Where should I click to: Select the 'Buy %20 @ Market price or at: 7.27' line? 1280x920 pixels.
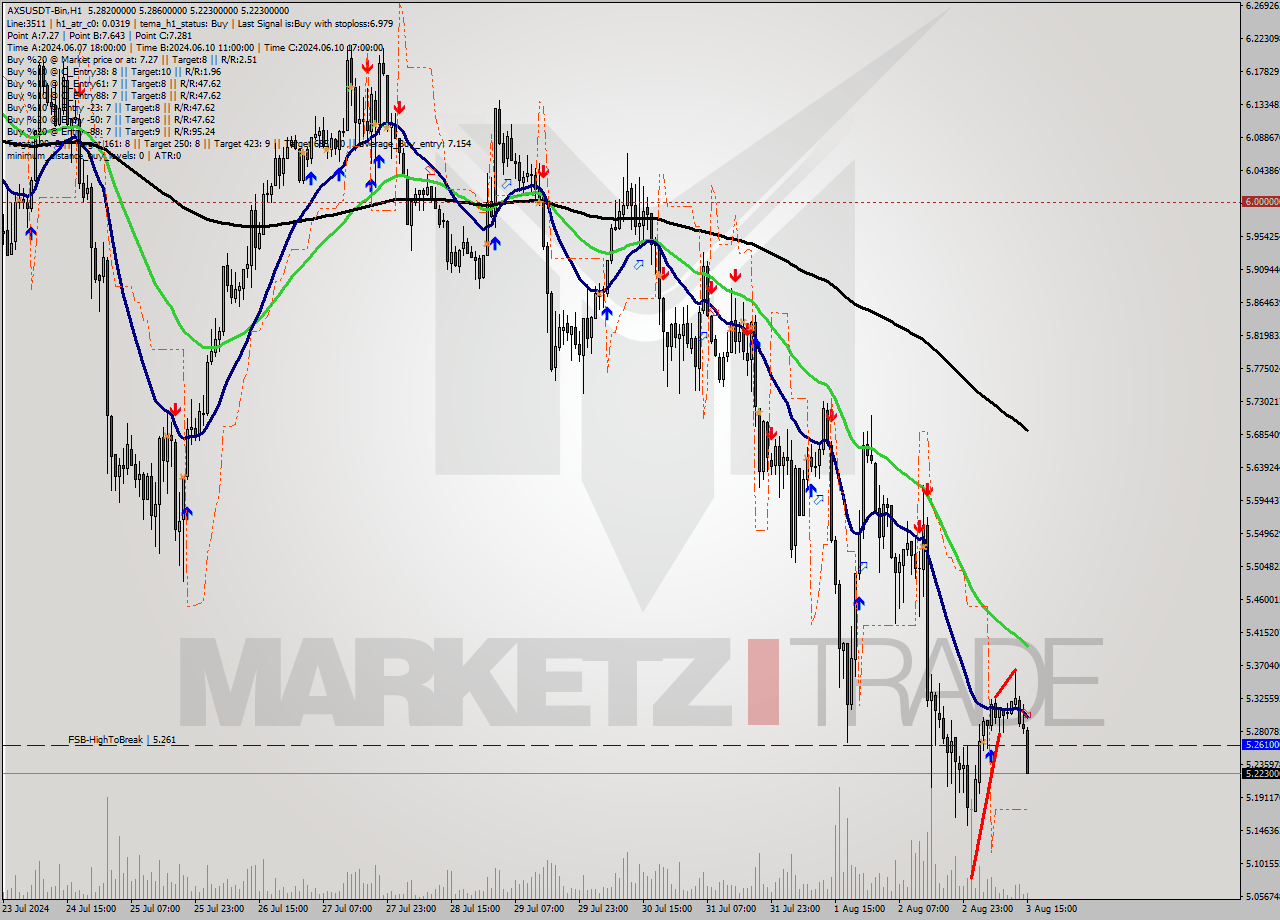pos(131,59)
